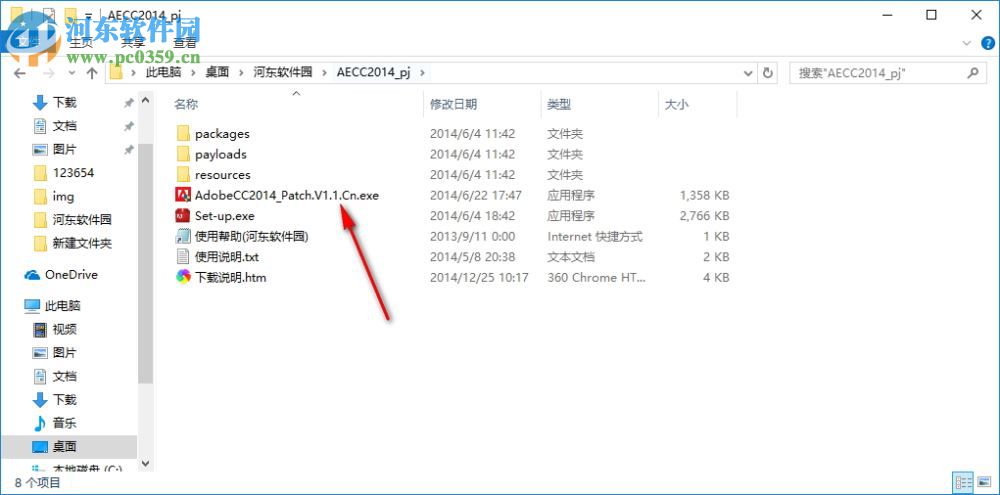Go up one folder level
Image resolution: width=1000 pixels, height=495 pixels.
(92, 73)
